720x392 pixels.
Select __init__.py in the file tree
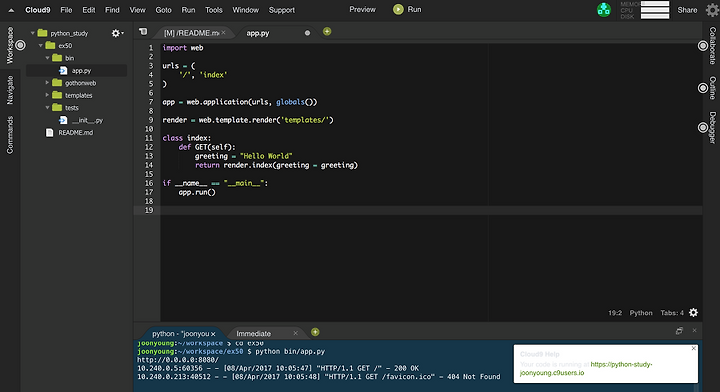[87, 120]
